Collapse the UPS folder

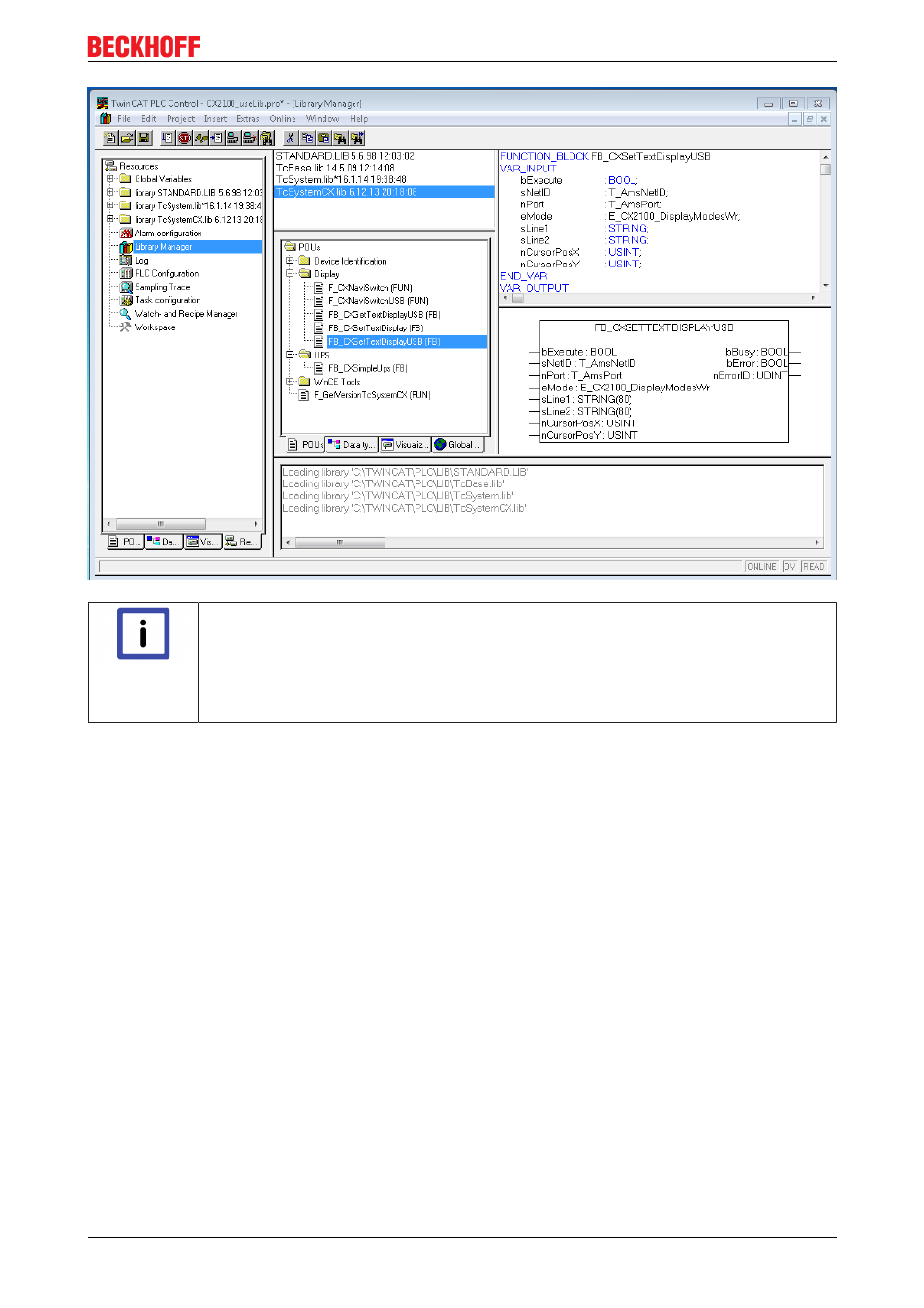tap(290, 355)
